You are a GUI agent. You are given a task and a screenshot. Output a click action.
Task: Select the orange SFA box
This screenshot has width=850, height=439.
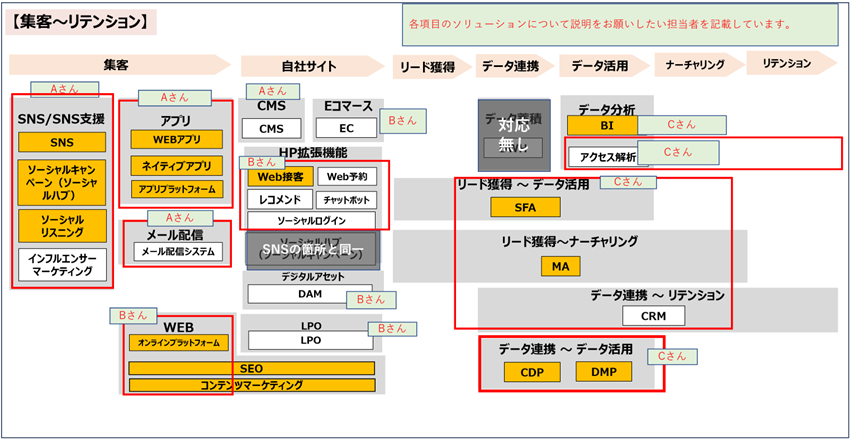524,207
